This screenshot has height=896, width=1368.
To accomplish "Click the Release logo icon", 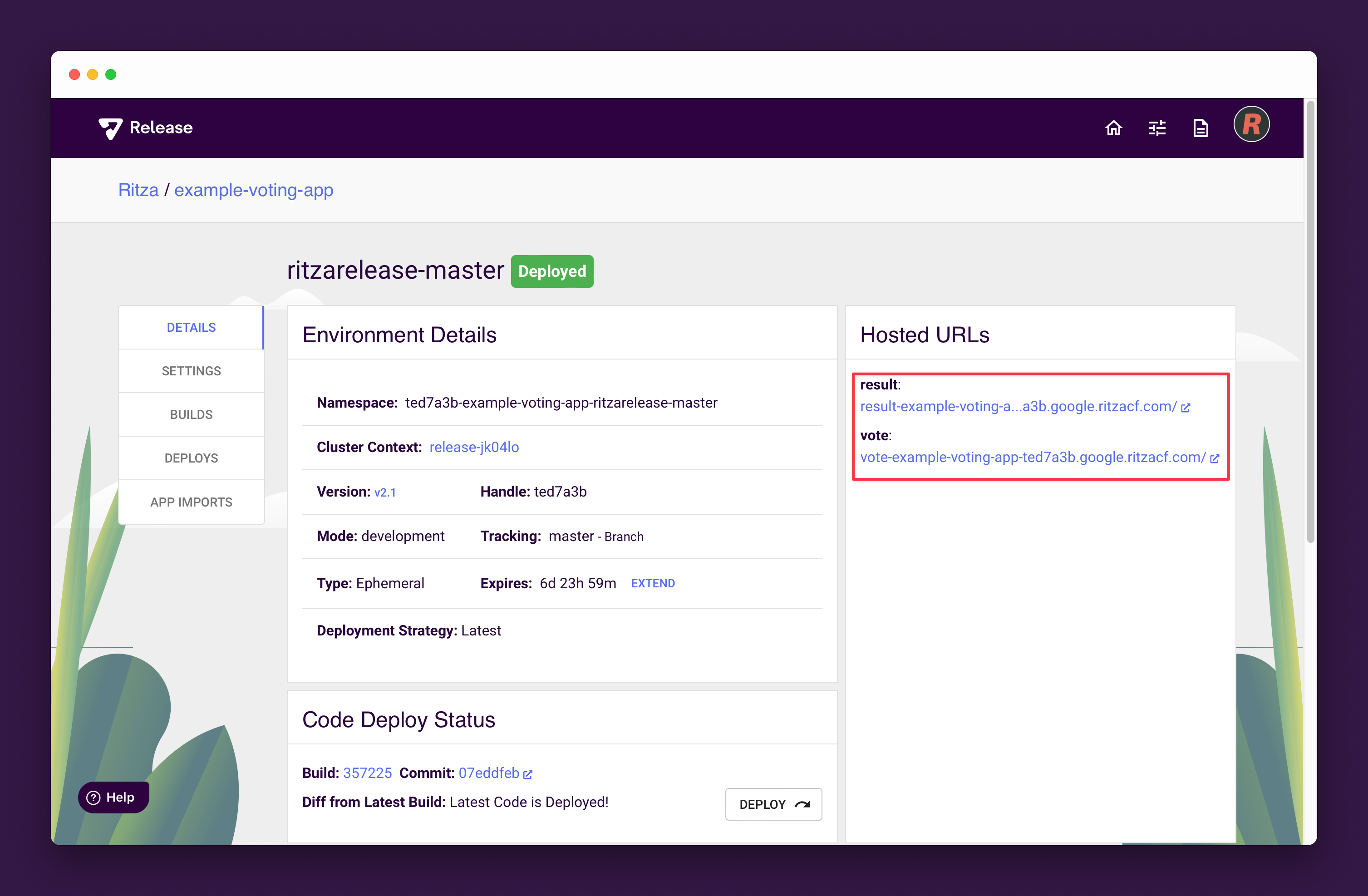I will [x=110, y=128].
